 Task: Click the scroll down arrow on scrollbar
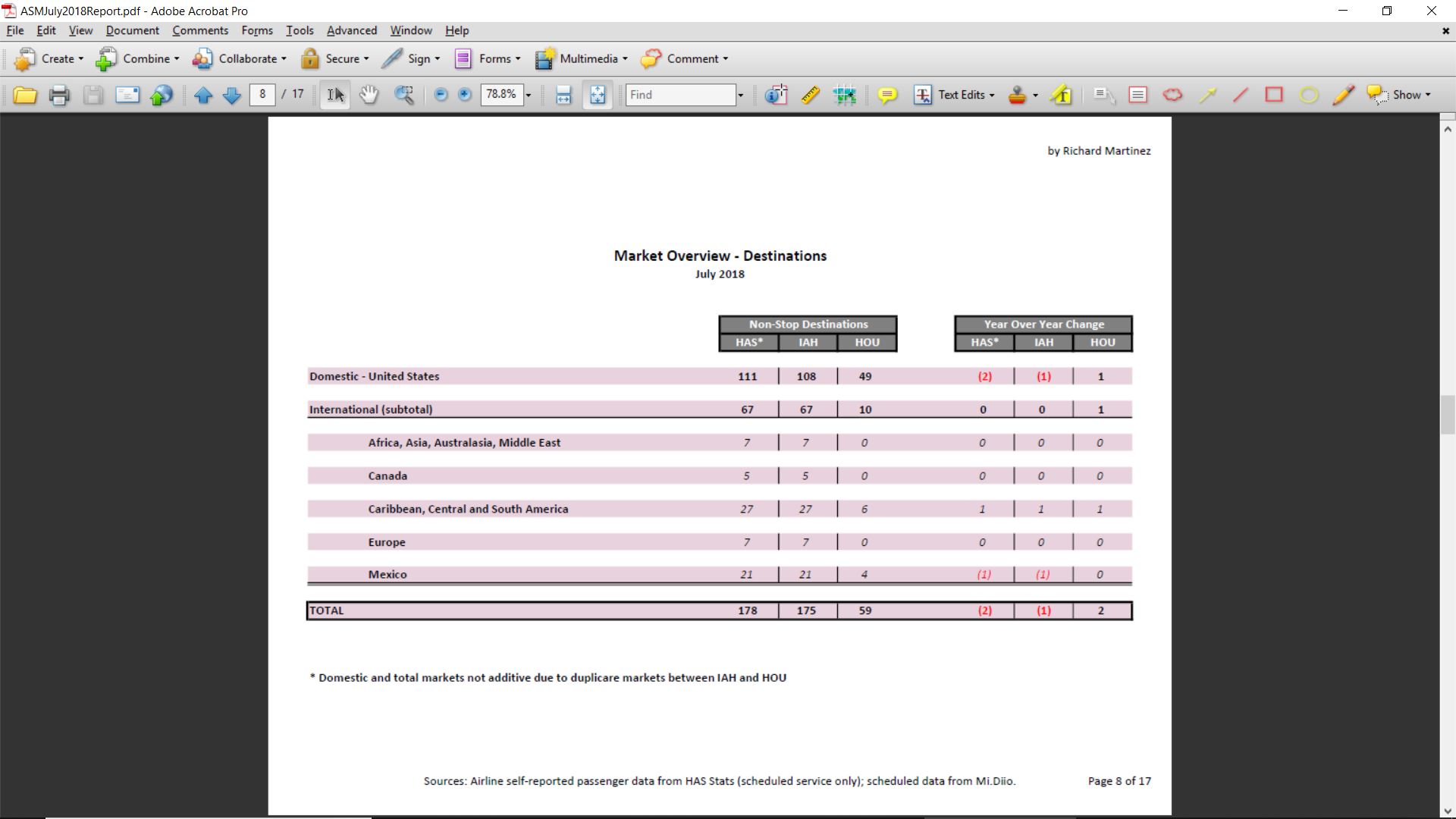point(1448,811)
